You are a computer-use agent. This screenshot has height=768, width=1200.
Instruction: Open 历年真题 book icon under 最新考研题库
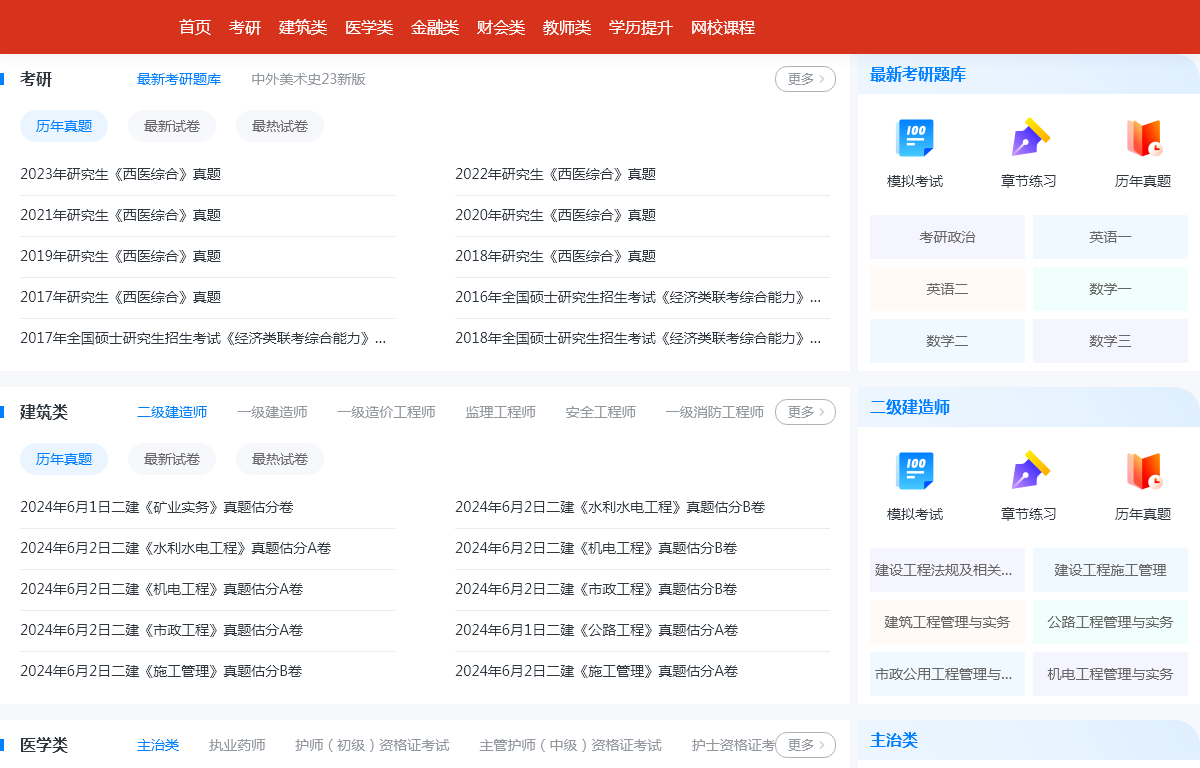click(x=1143, y=138)
